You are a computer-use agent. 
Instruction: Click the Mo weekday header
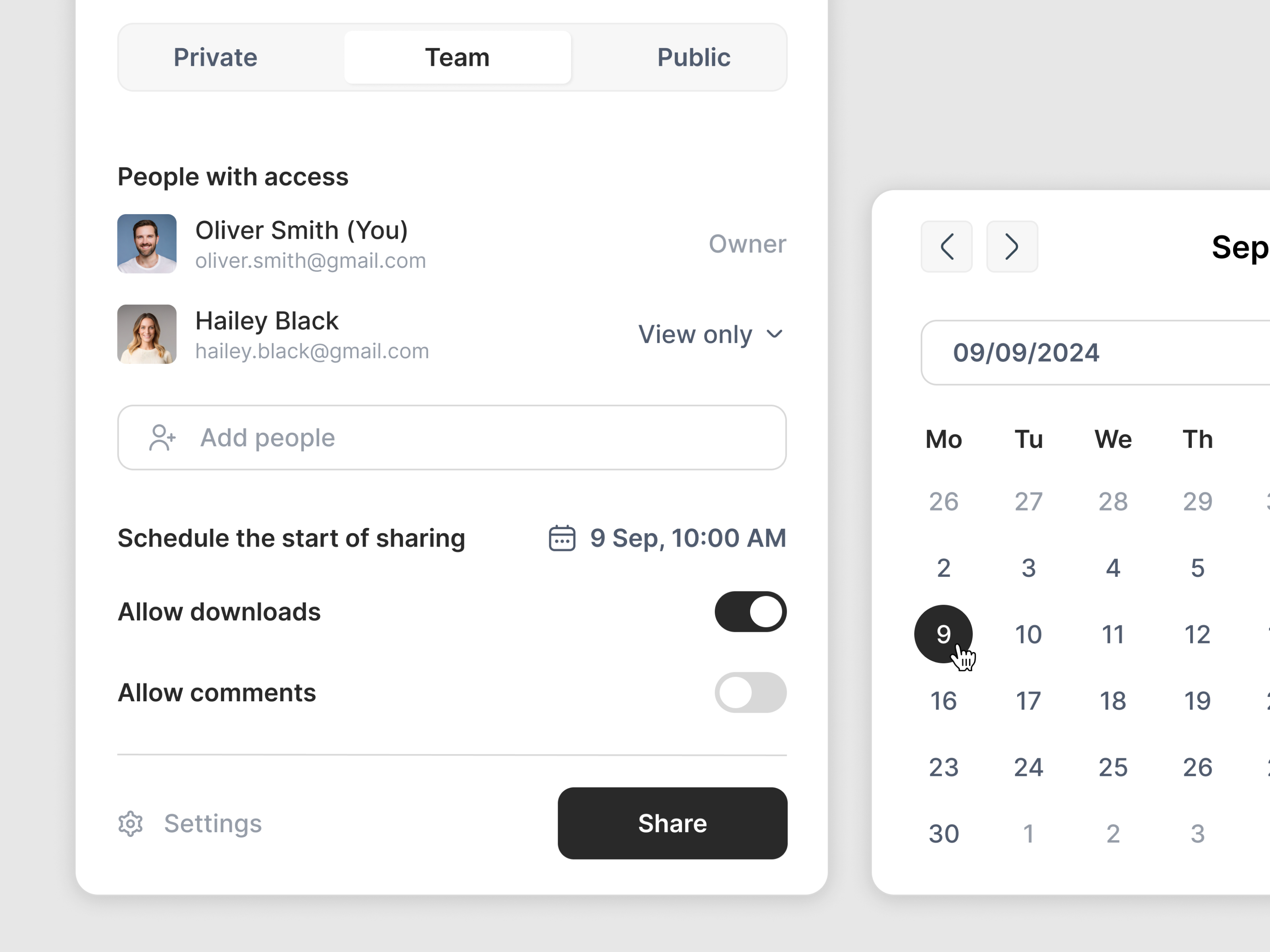point(943,440)
